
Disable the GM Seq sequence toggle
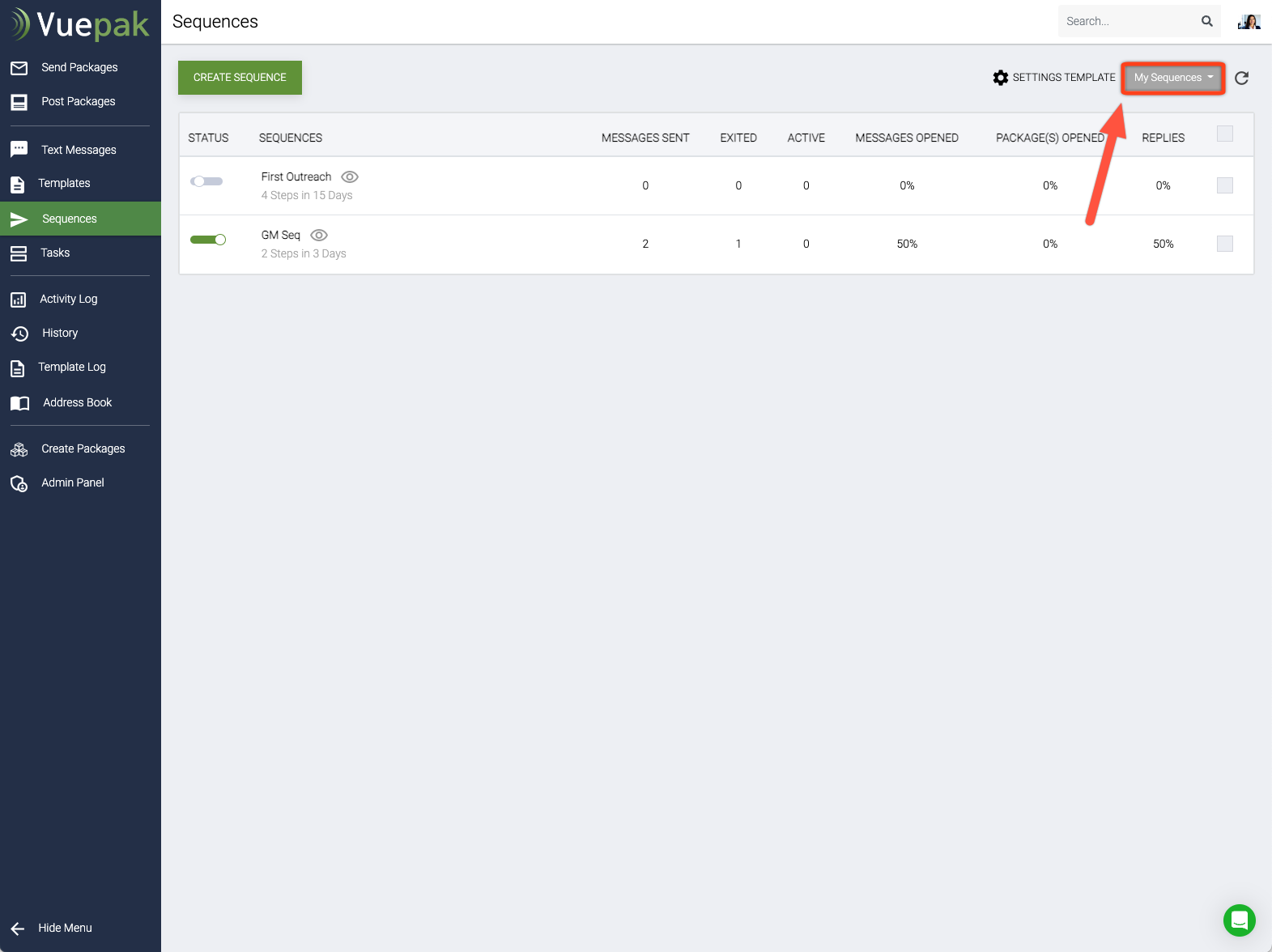208,240
